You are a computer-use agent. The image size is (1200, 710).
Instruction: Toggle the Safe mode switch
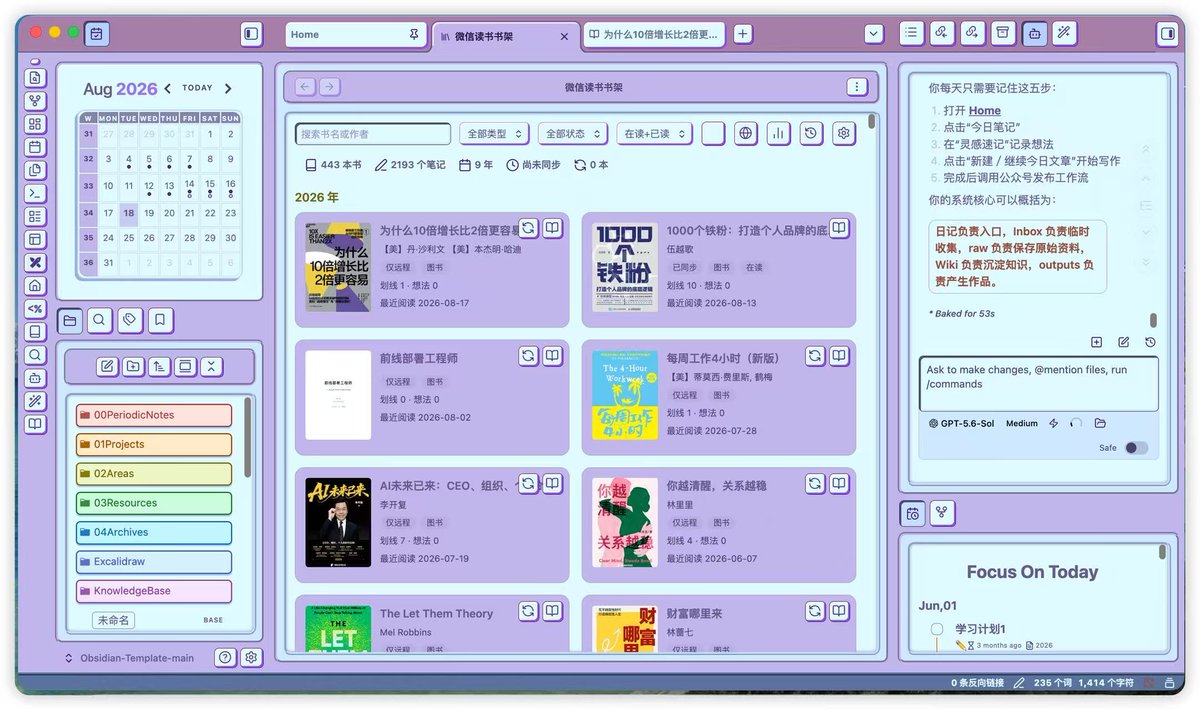1136,448
